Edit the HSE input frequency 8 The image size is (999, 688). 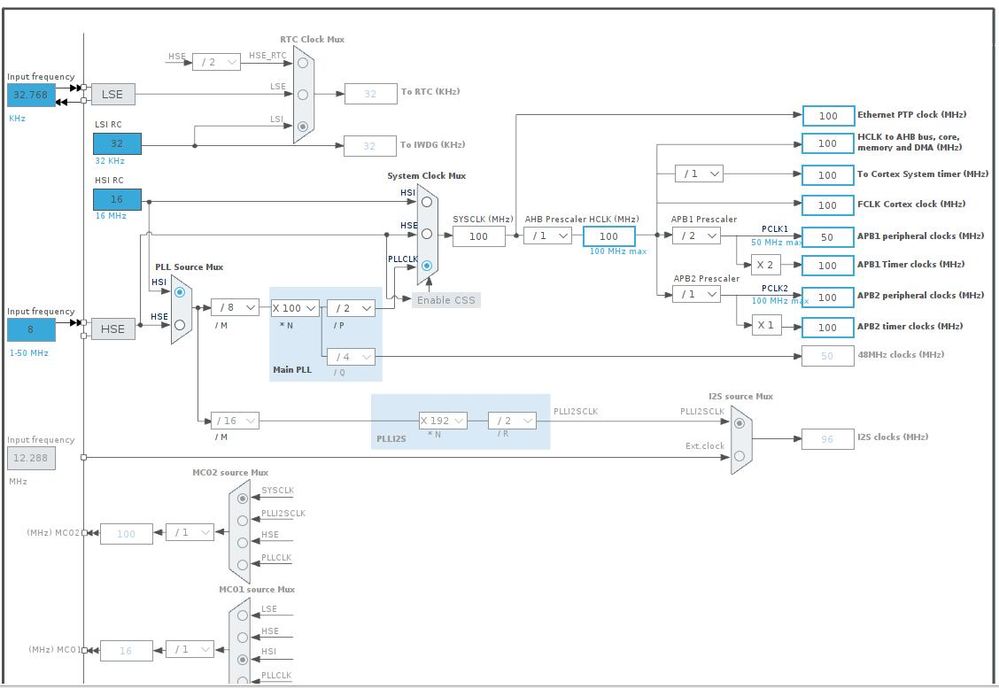(31, 329)
